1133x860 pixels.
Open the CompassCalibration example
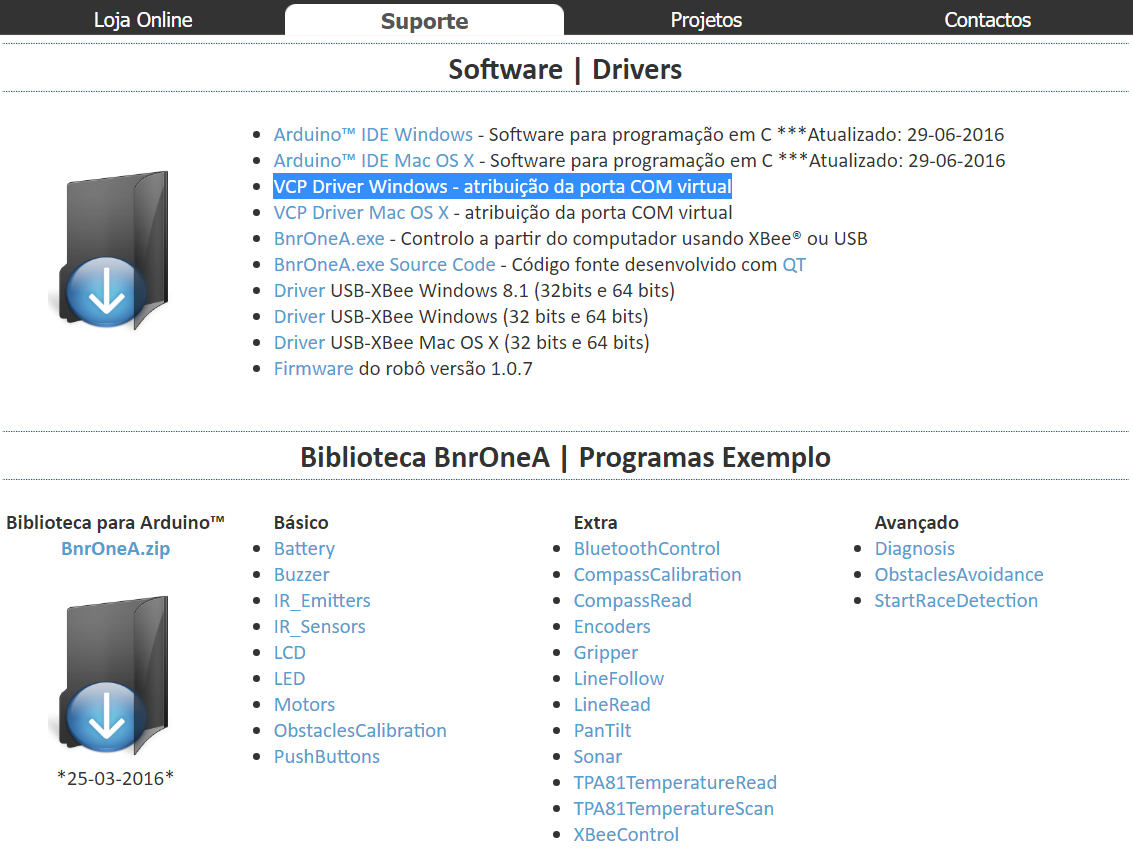click(x=658, y=575)
